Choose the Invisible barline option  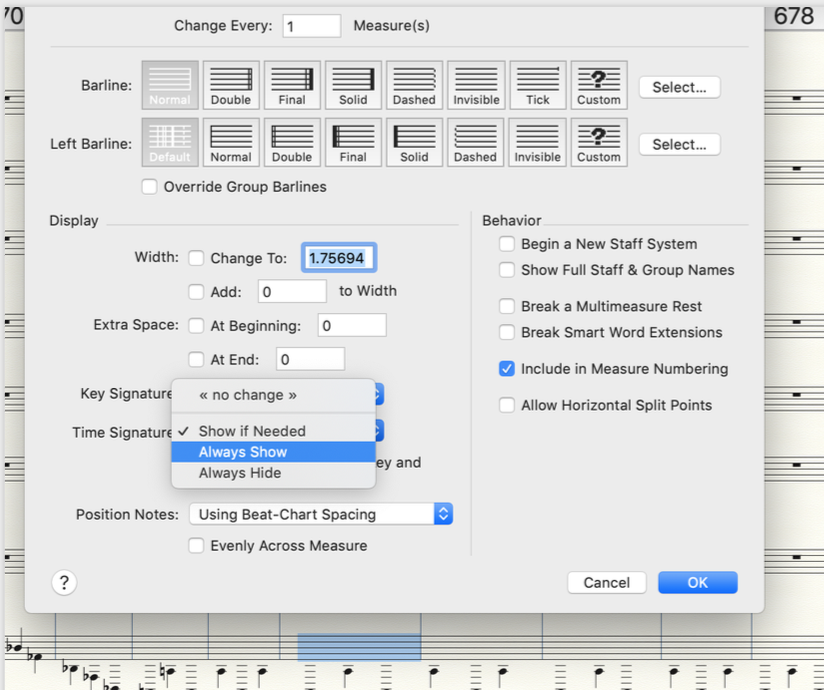click(476, 85)
